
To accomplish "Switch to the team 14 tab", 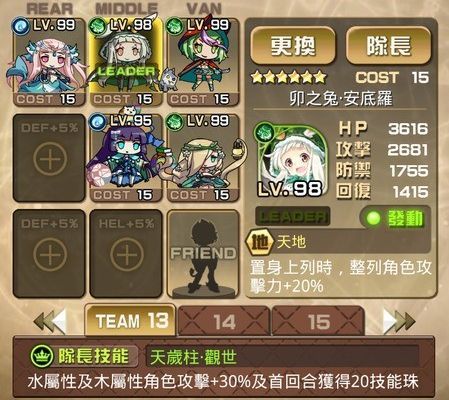I will click(x=224, y=321).
